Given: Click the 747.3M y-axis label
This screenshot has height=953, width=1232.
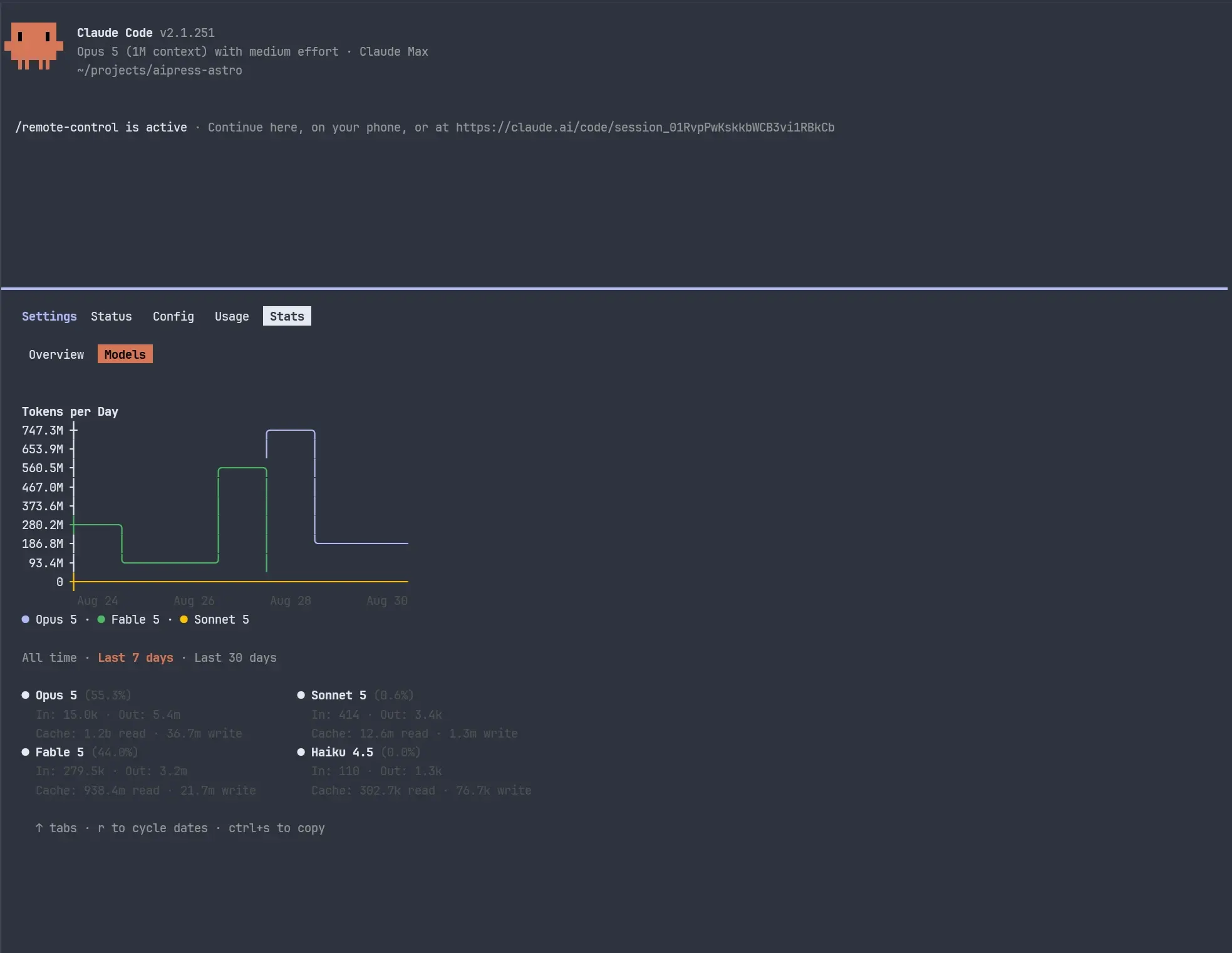Looking at the screenshot, I should click(43, 430).
